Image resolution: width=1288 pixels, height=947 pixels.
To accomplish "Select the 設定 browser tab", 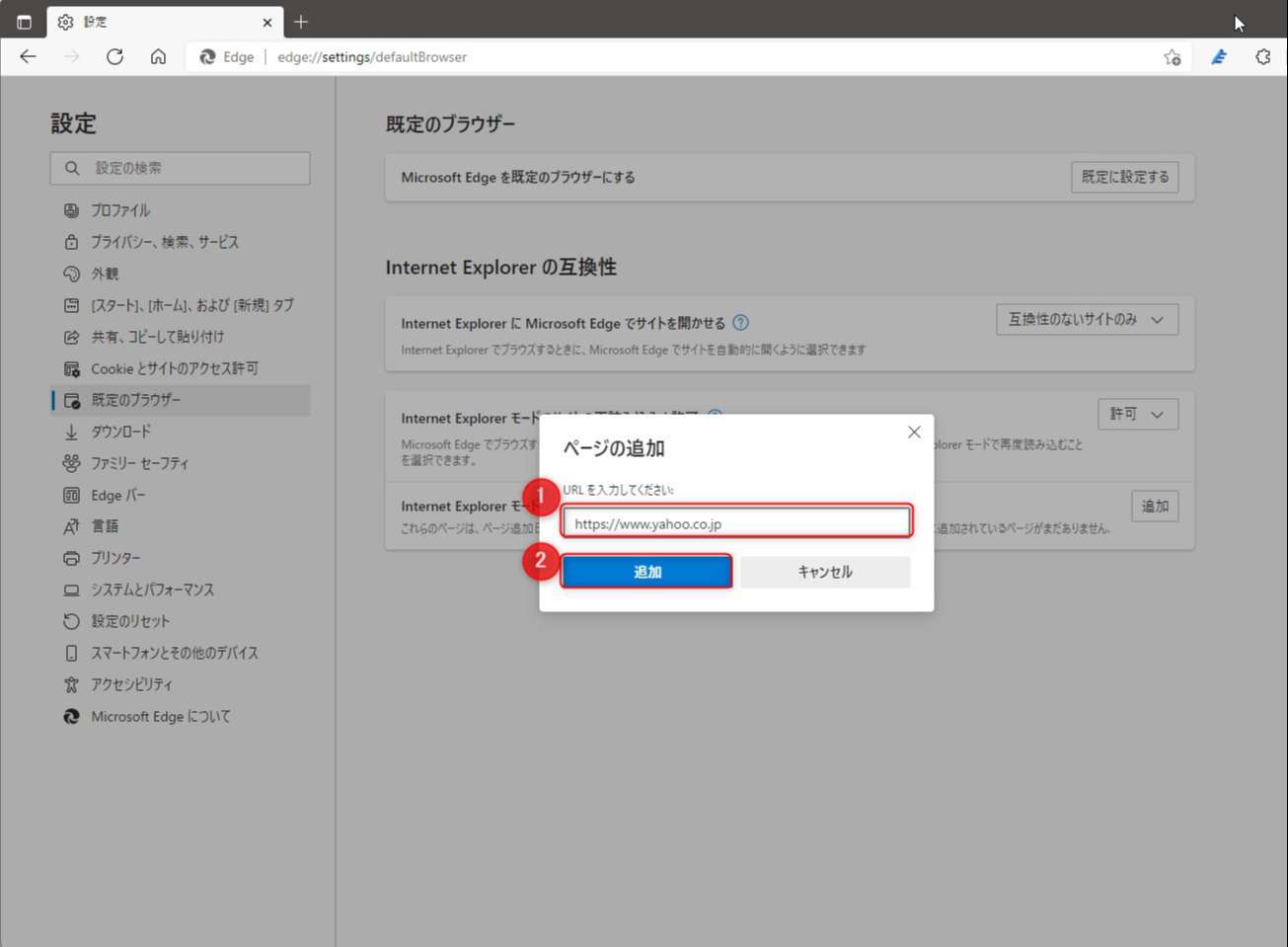I will [165, 22].
